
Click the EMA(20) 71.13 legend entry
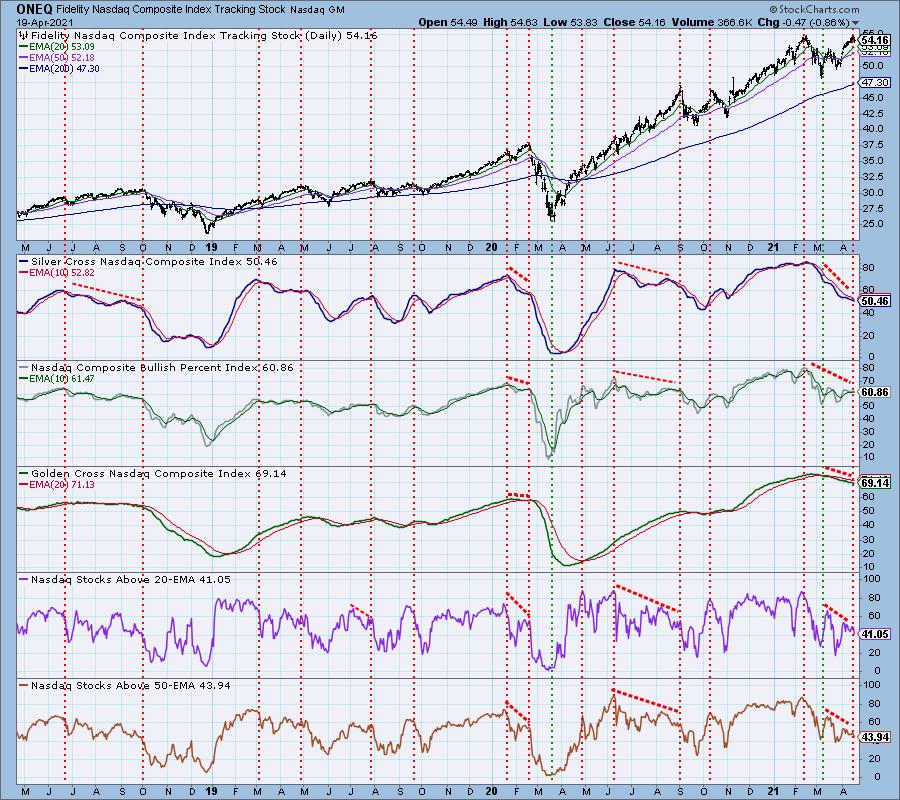pyautogui.click(x=57, y=485)
